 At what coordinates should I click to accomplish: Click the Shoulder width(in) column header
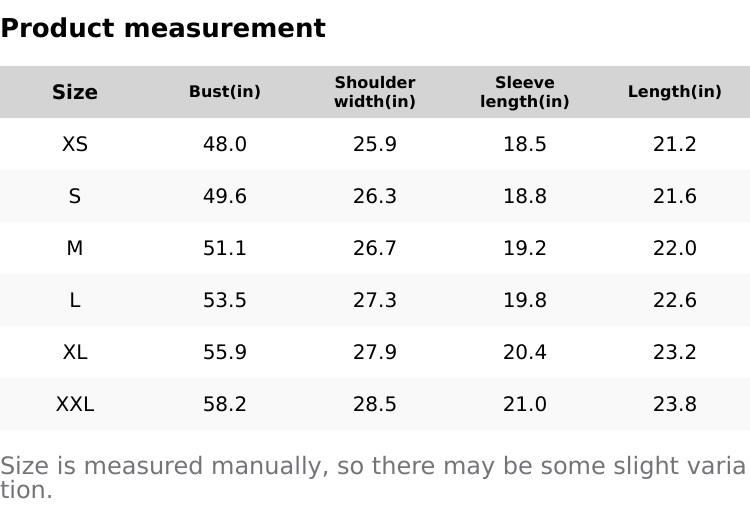tap(375, 92)
